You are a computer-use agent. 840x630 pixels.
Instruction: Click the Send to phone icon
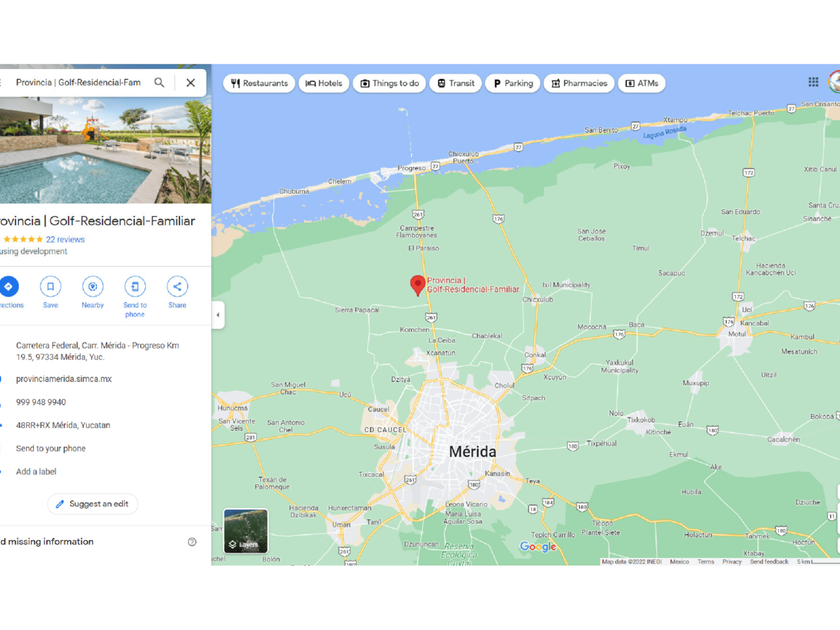pos(135,287)
